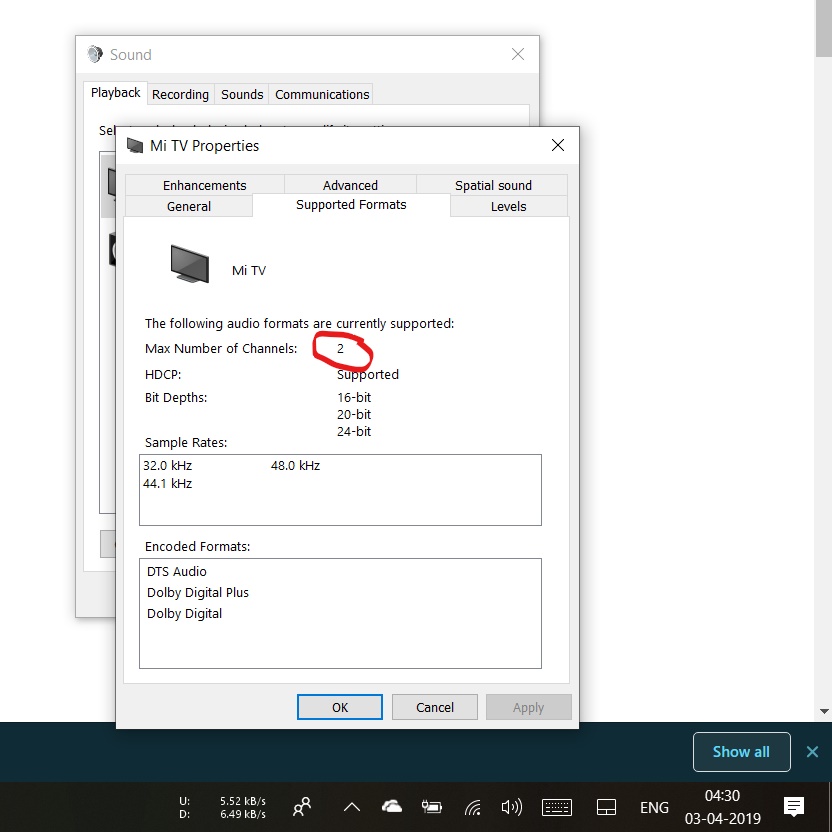Screen dimensions: 832x832
Task: Click the 20-bit bit depth value
Action: [x=354, y=414]
